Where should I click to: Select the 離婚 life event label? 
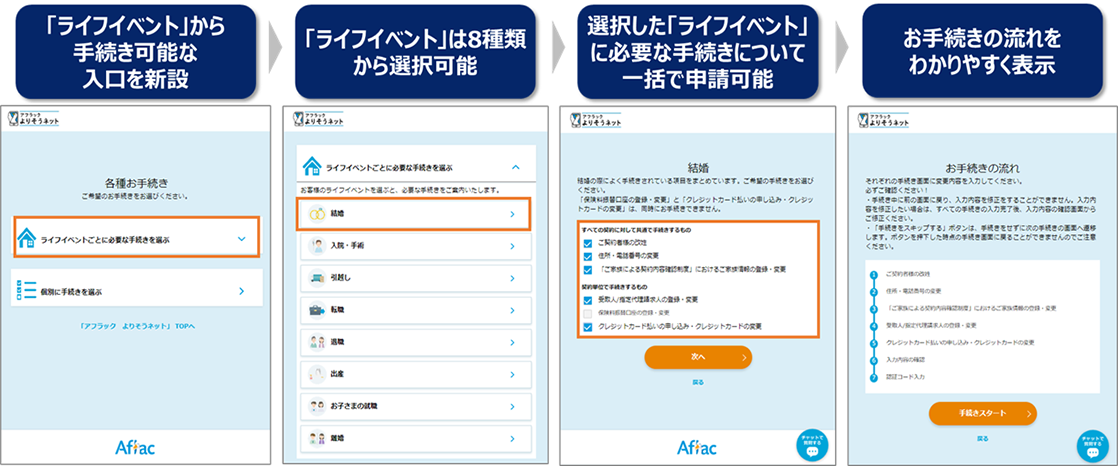[337, 437]
